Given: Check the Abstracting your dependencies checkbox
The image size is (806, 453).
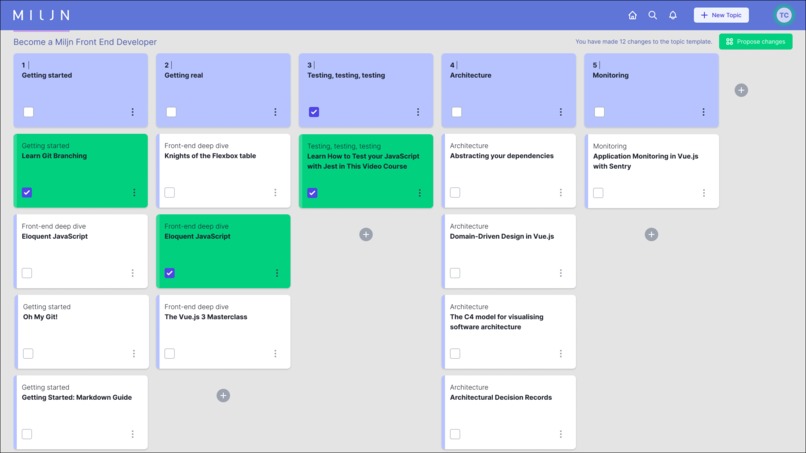Looking at the screenshot, I should click(455, 192).
